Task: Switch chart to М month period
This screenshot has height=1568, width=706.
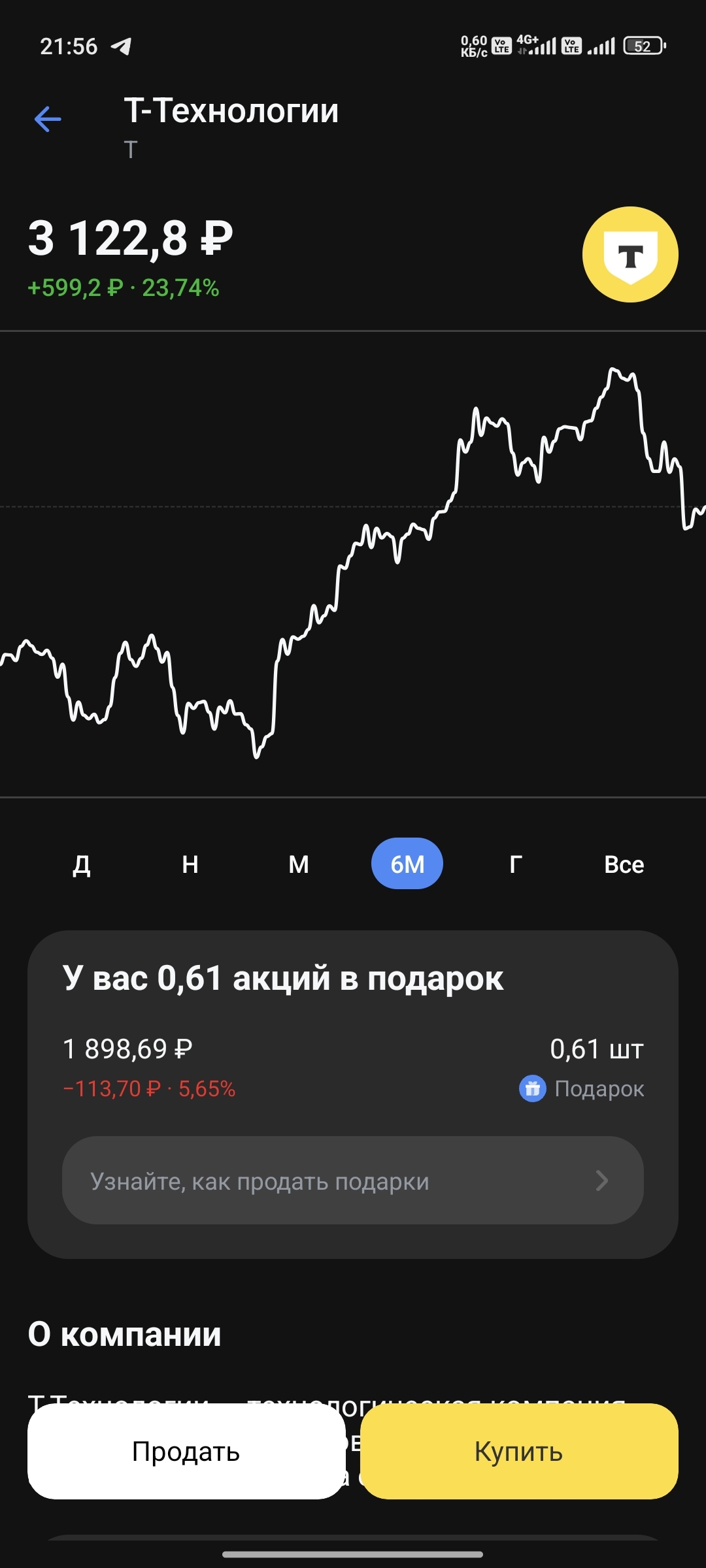Action: coord(299,864)
